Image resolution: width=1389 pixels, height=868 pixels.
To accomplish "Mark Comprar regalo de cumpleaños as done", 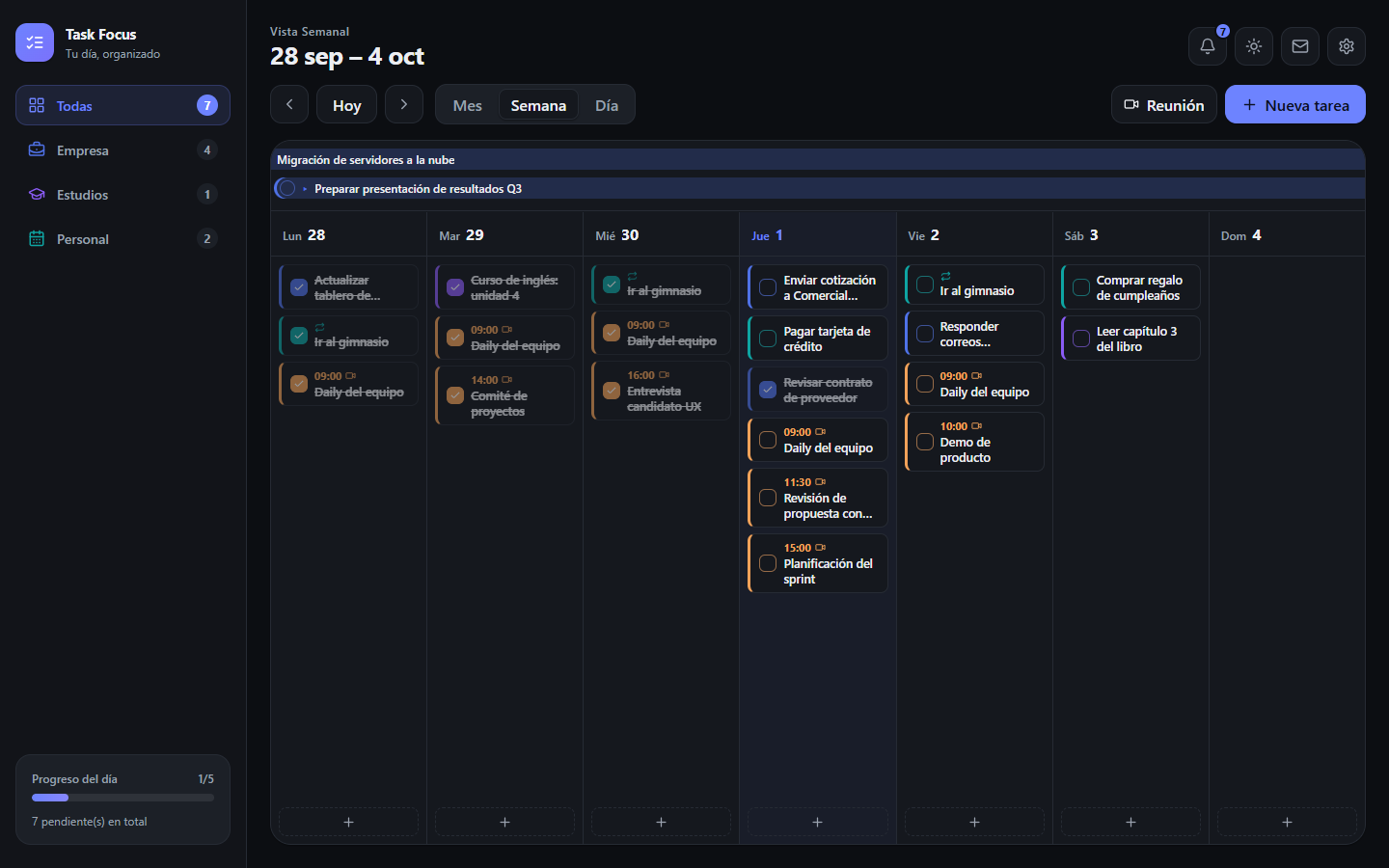I will tap(1081, 287).
